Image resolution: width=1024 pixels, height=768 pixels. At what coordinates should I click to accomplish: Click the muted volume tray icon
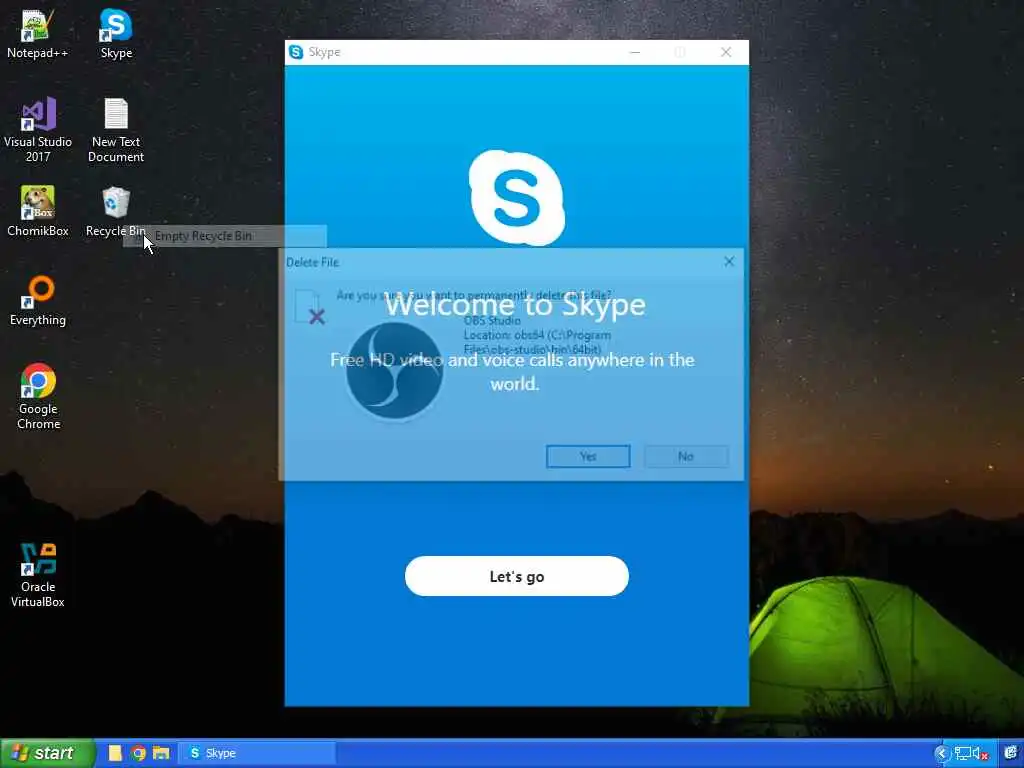tap(981, 754)
